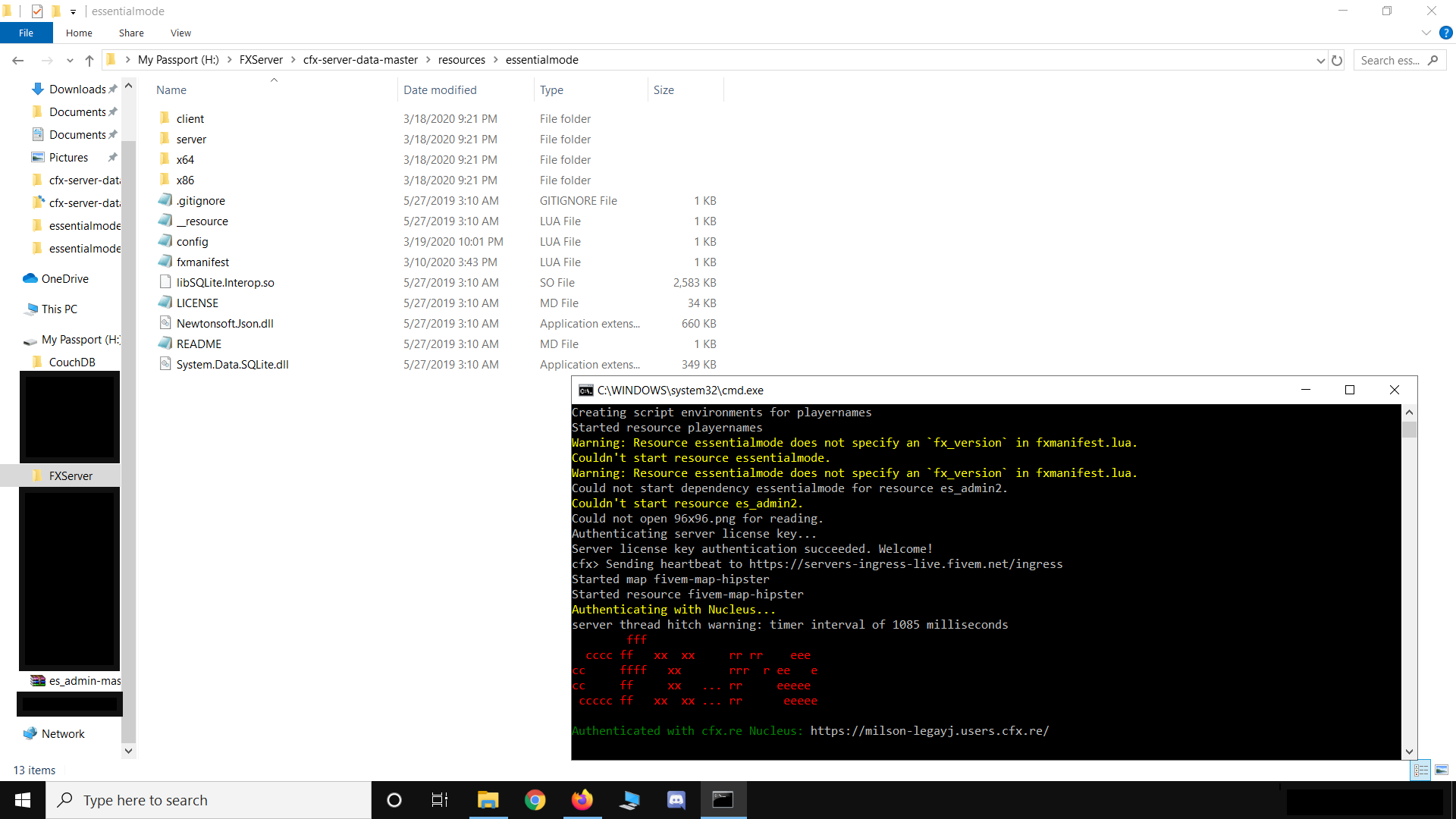Open Google Chrome from the taskbar
This screenshot has height=819, width=1456.
(535, 799)
